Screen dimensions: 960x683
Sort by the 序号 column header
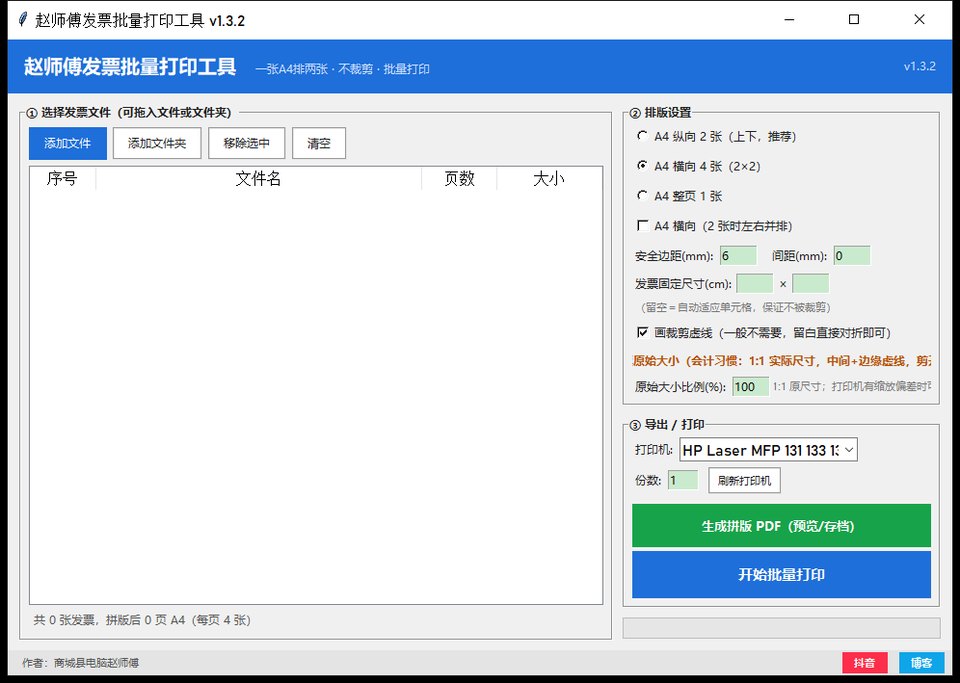(62, 179)
